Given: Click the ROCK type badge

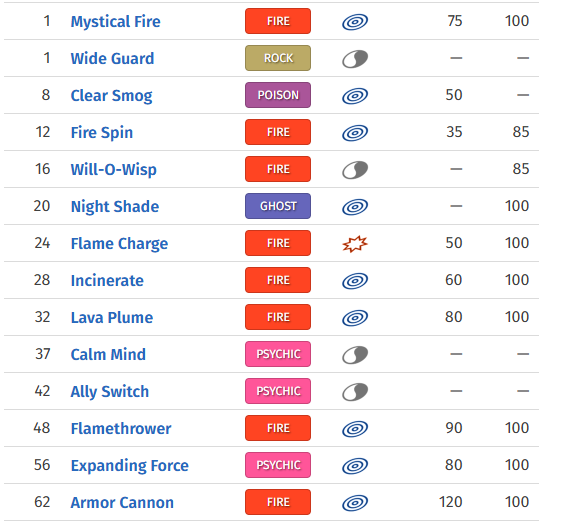Looking at the screenshot, I should pos(278,58).
